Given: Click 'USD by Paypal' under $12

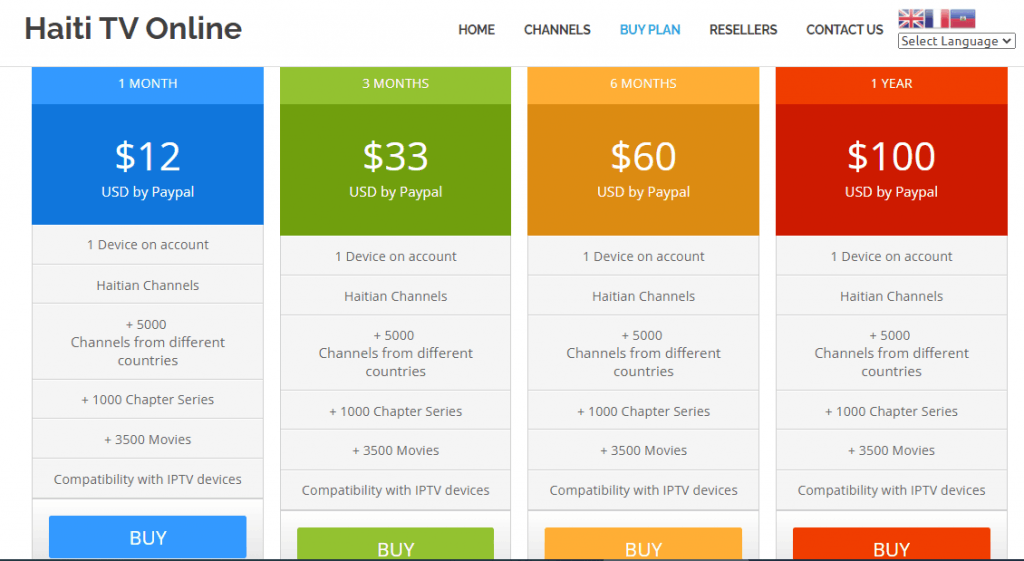Looking at the screenshot, I should pyautogui.click(x=148, y=192).
